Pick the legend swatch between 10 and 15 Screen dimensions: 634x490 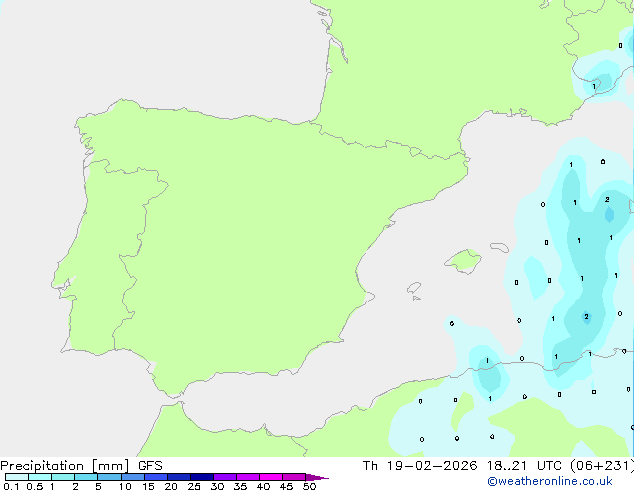pos(133,477)
